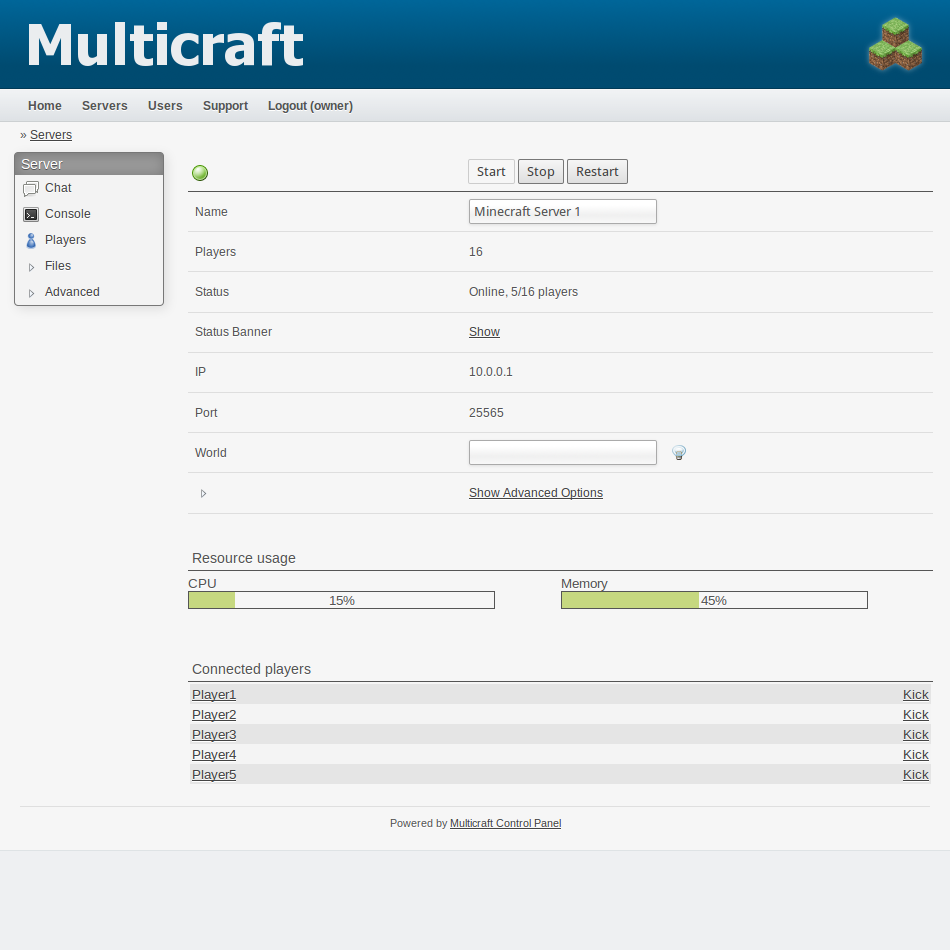Open Chat via its speech bubble icon
This screenshot has height=950, width=950.
click(31, 188)
